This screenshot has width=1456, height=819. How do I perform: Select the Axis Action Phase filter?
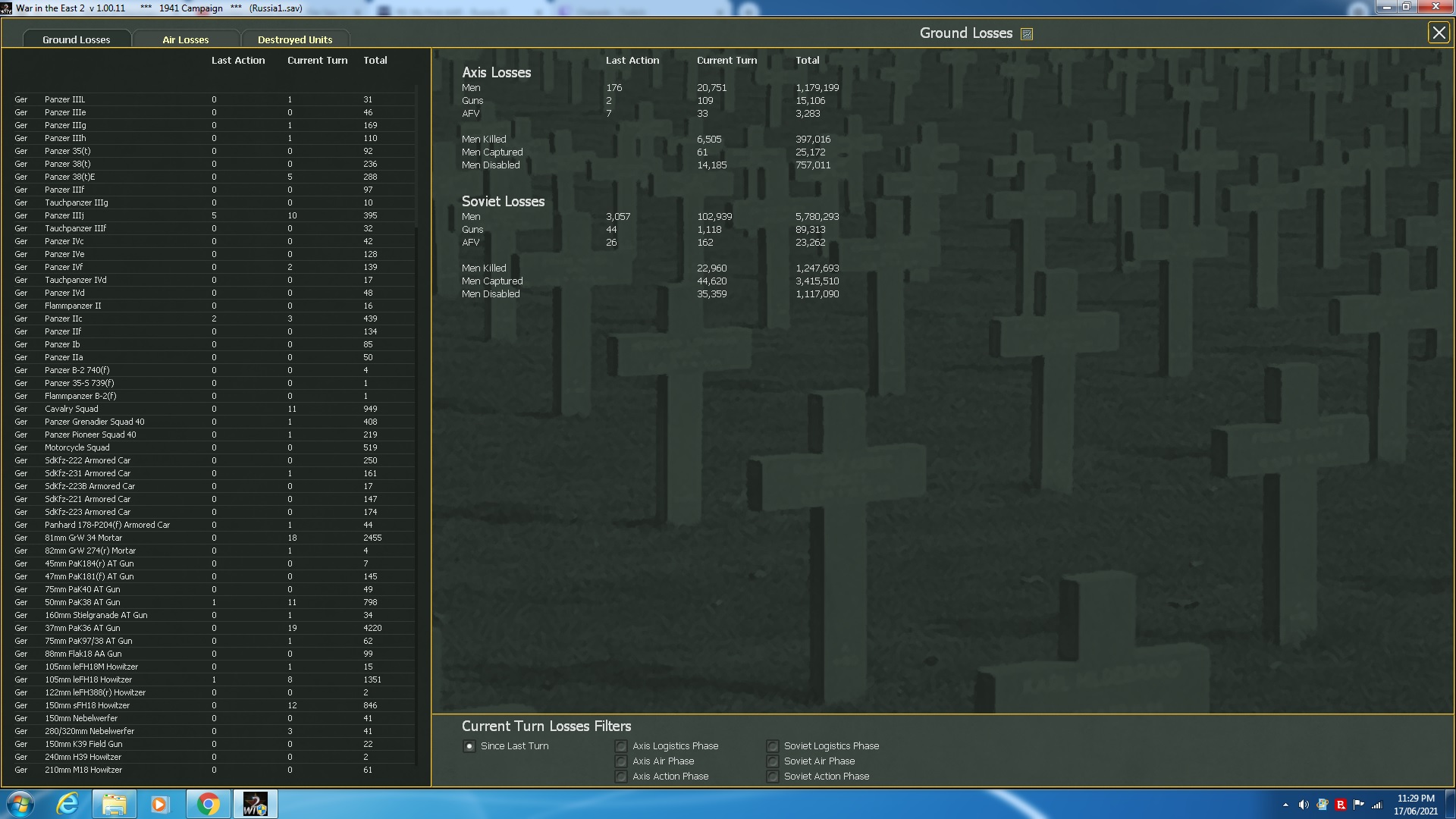click(x=621, y=777)
